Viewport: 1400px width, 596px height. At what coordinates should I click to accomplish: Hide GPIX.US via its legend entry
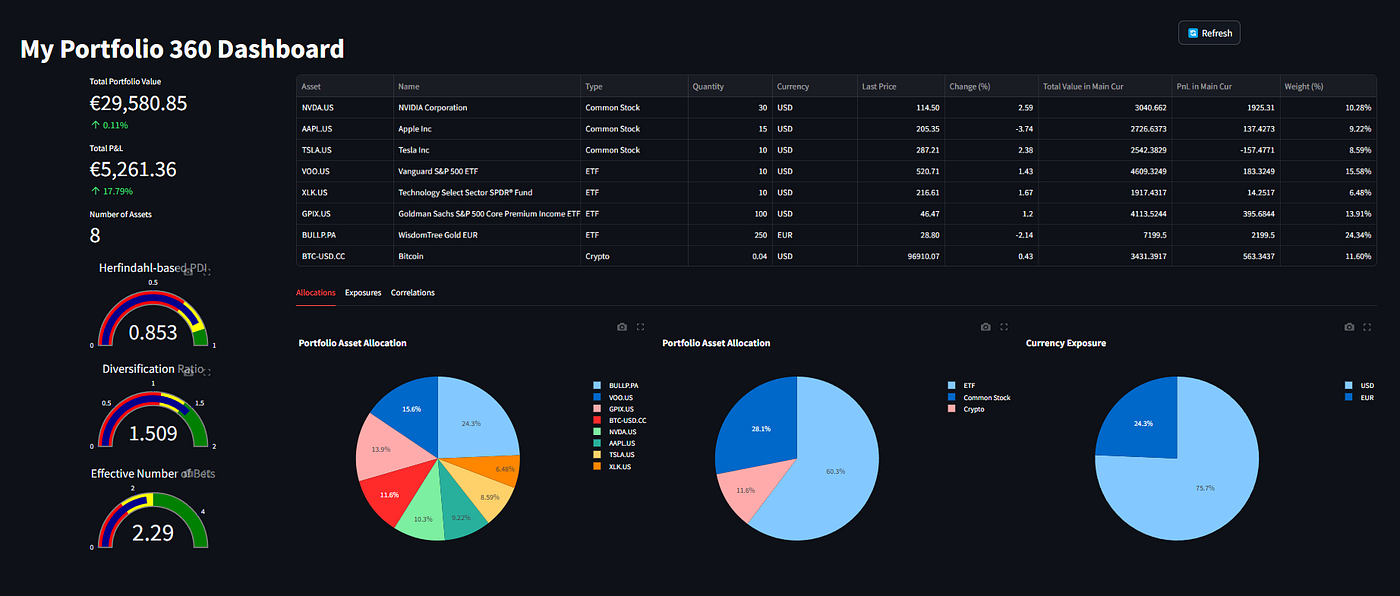[x=616, y=409]
